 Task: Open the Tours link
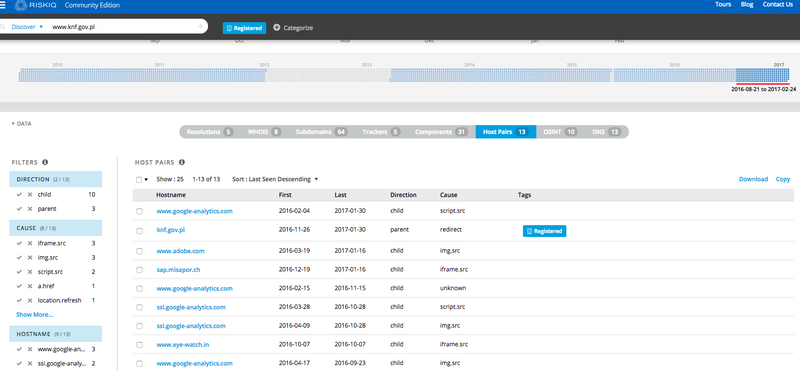(x=723, y=4)
